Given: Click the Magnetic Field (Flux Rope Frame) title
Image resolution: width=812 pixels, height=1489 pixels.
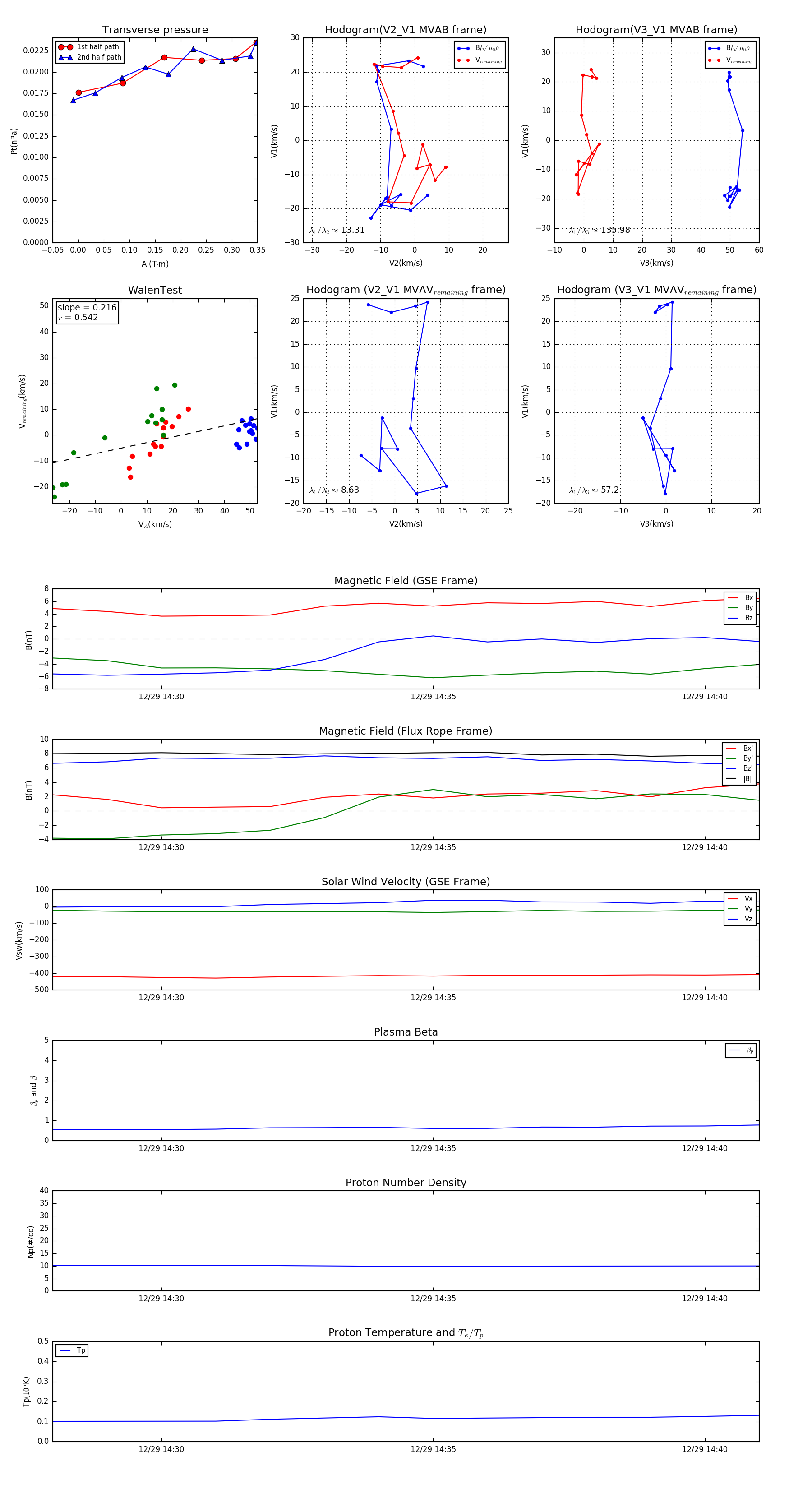Looking at the screenshot, I should tap(406, 731).
